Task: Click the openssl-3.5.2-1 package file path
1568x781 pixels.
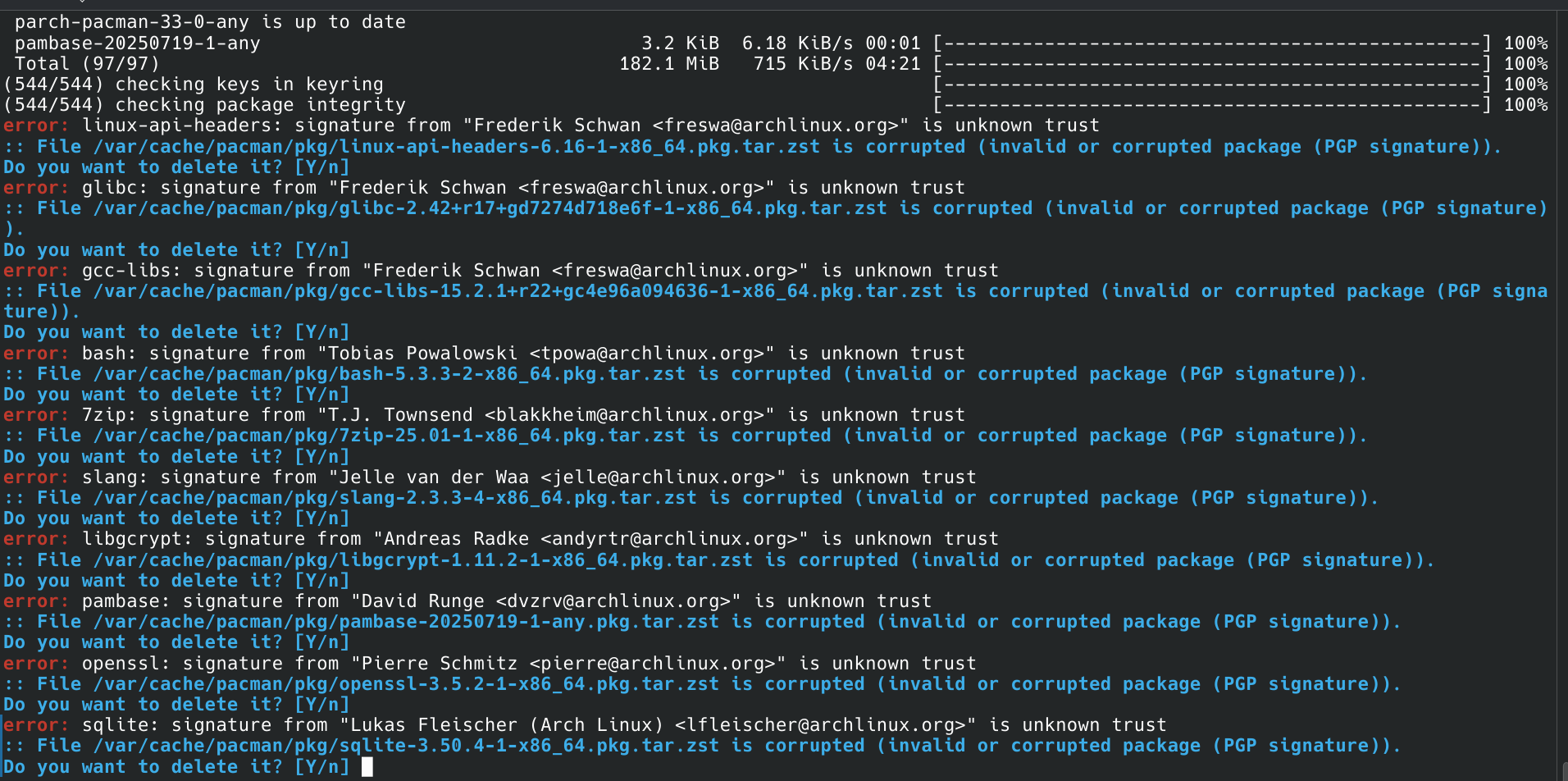Action: (406, 684)
